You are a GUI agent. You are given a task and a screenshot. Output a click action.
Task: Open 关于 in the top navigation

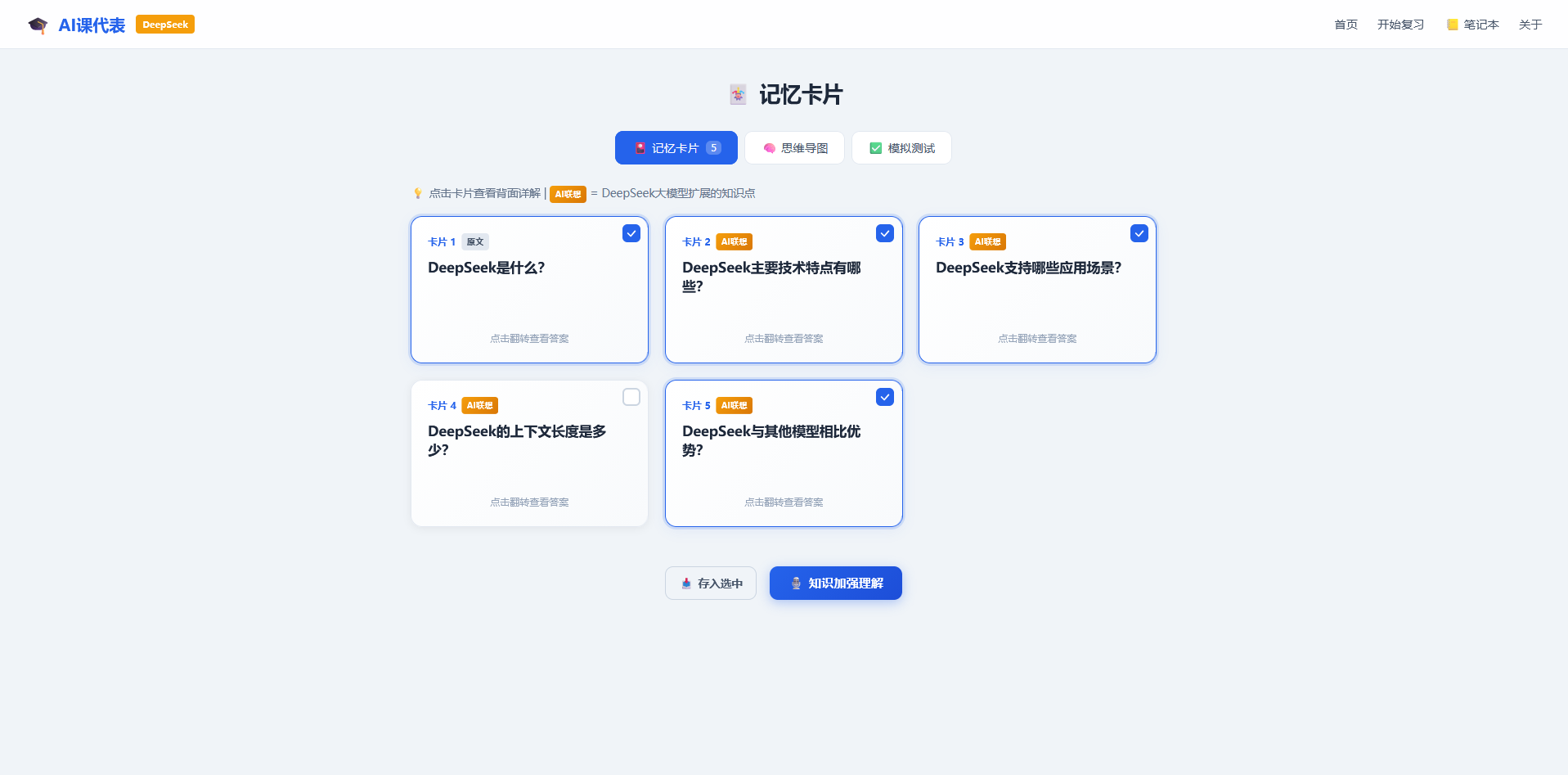click(1530, 25)
